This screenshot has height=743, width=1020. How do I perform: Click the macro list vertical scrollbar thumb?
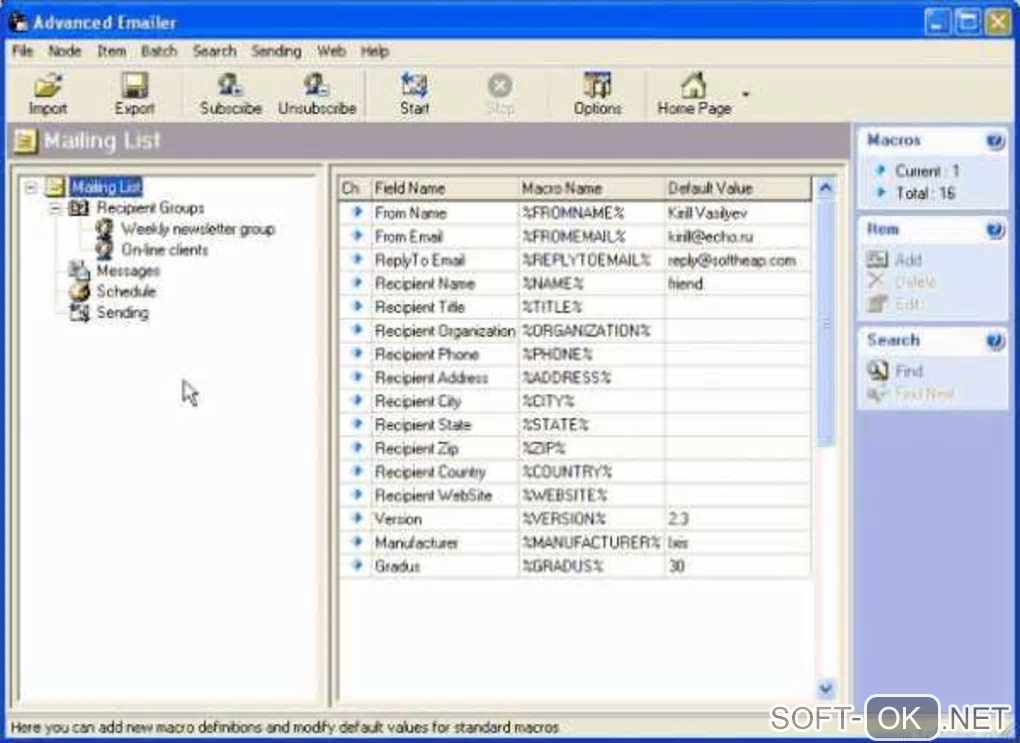click(825, 323)
